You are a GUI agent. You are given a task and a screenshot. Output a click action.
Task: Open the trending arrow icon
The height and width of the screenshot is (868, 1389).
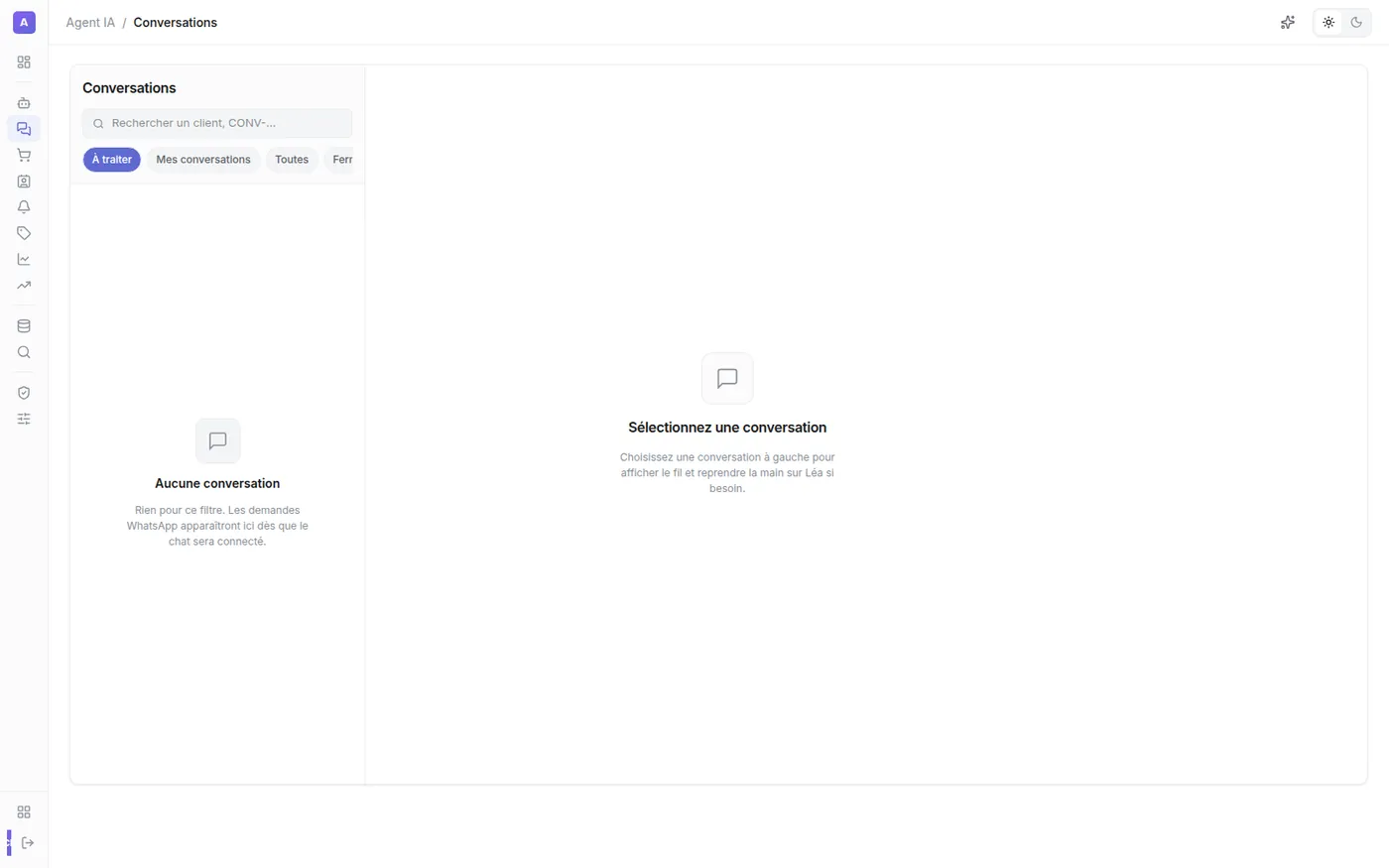(x=24, y=286)
